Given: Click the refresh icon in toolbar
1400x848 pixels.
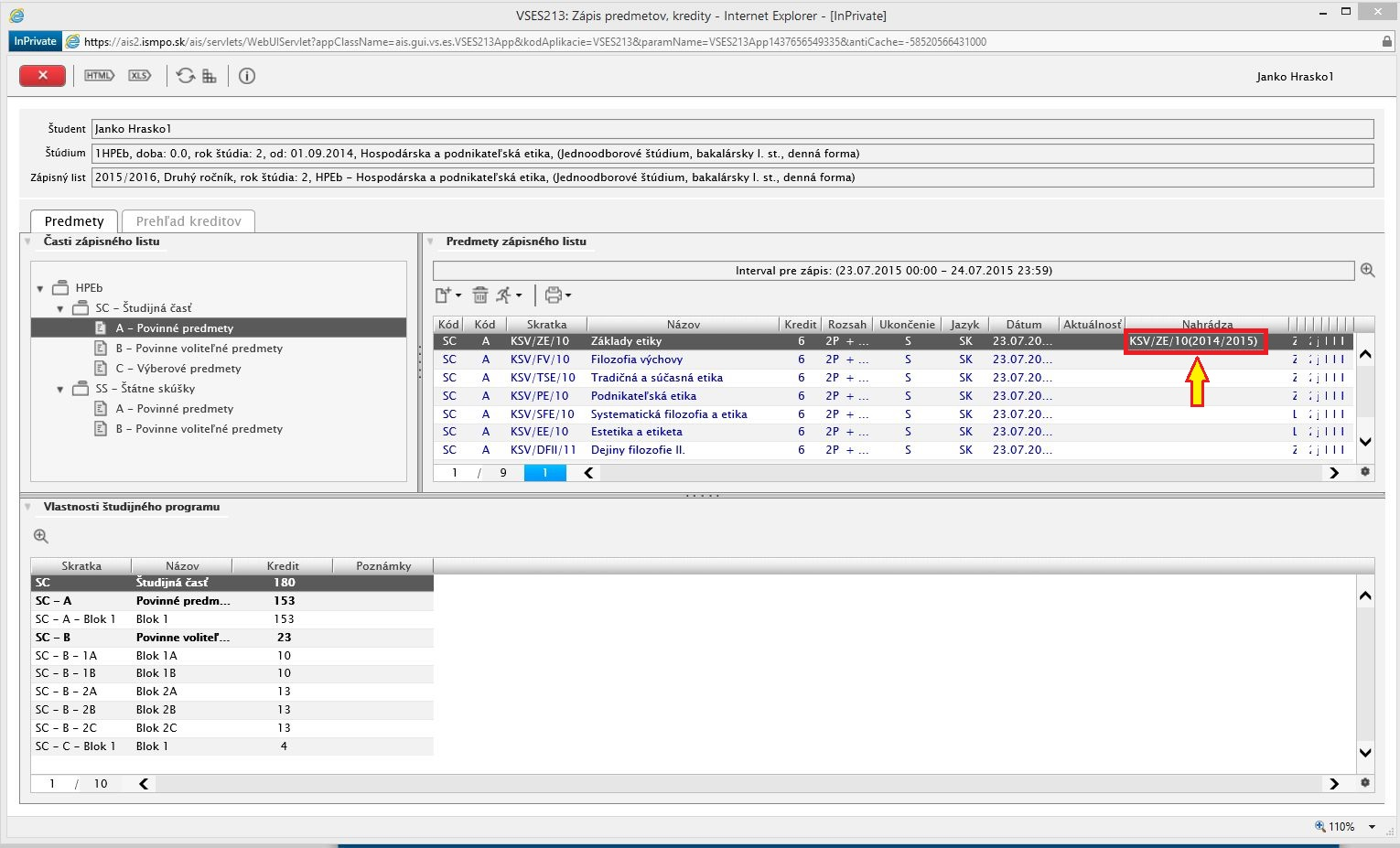Looking at the screenshot, I should (x=186, y=76).
